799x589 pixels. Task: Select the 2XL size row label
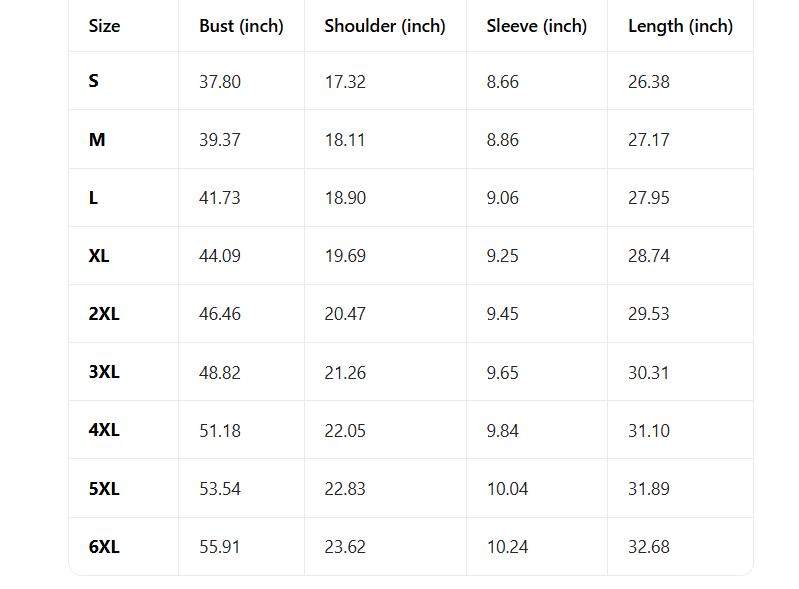[104, 314]
